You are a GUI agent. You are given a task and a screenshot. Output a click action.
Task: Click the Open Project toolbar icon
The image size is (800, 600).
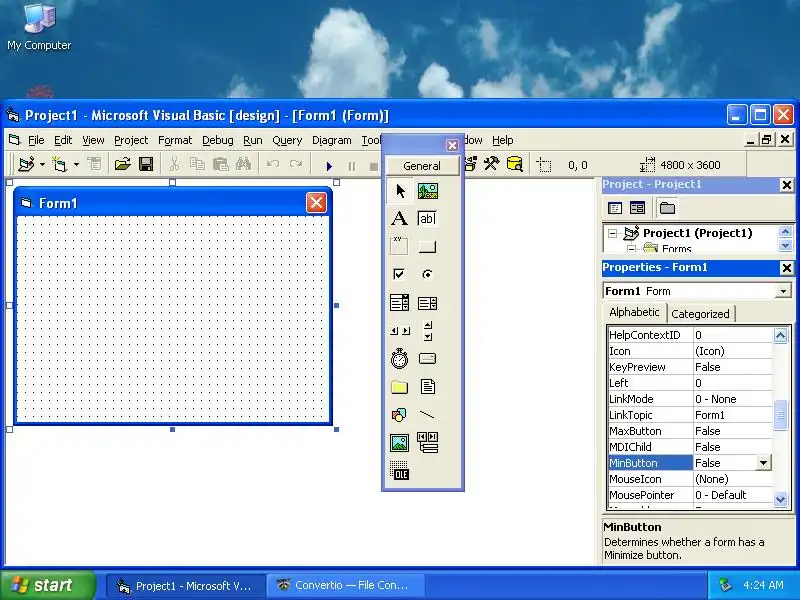tap(122, 164)
